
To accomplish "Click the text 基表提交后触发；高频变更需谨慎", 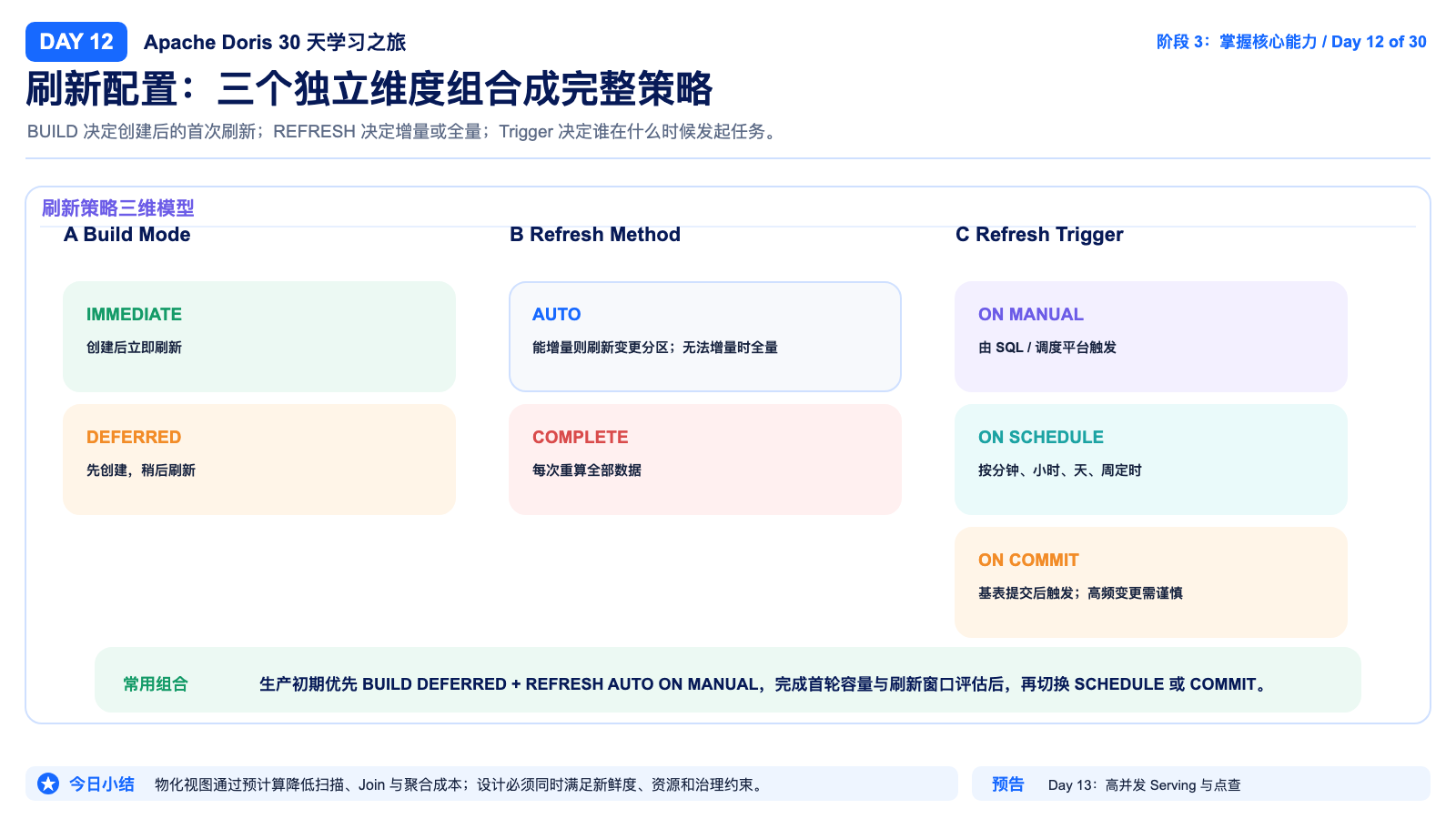I will point(1080,593).
